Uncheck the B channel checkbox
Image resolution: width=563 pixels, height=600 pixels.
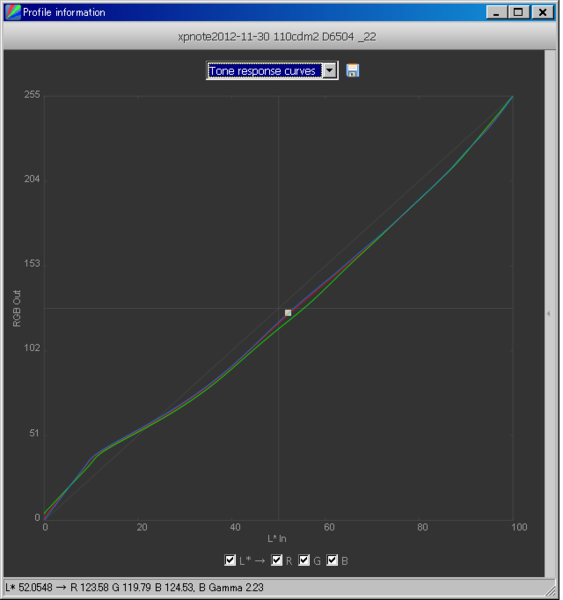click(333, 562)
